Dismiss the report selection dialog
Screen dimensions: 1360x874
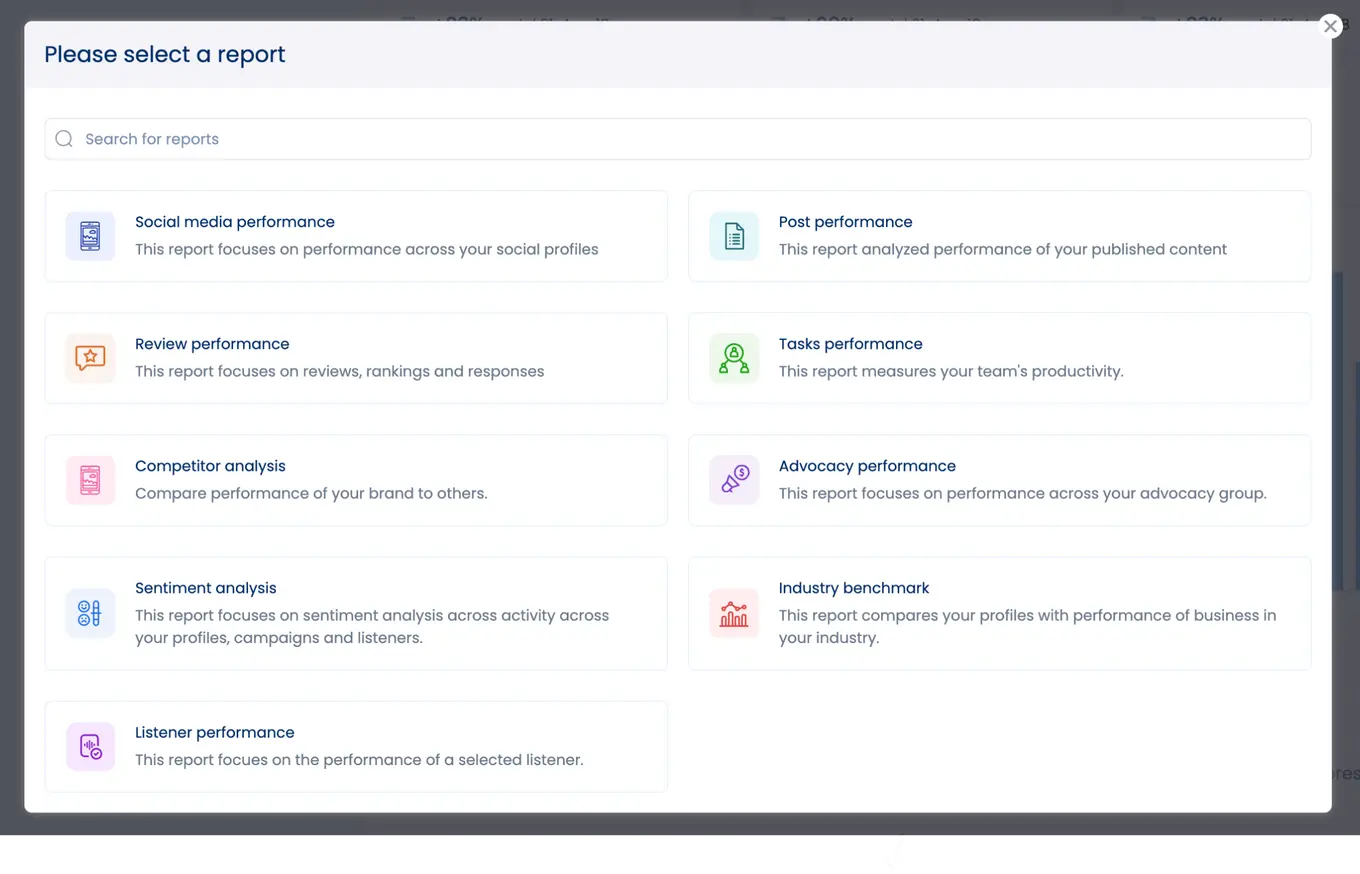(1330, 26)
